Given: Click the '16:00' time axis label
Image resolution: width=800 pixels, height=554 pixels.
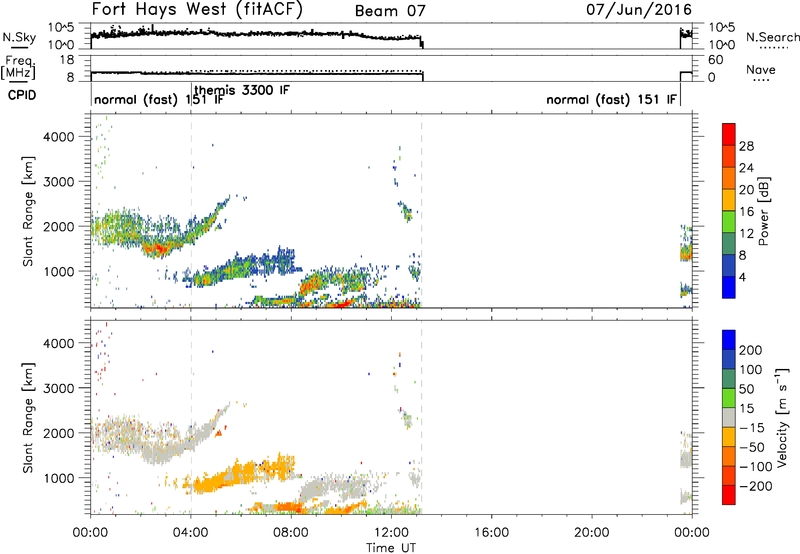Looking at the screenshot, I should click(492, 533).
